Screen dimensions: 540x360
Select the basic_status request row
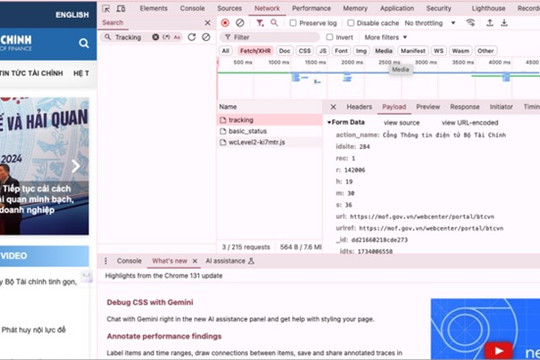[x=270, y=131]
